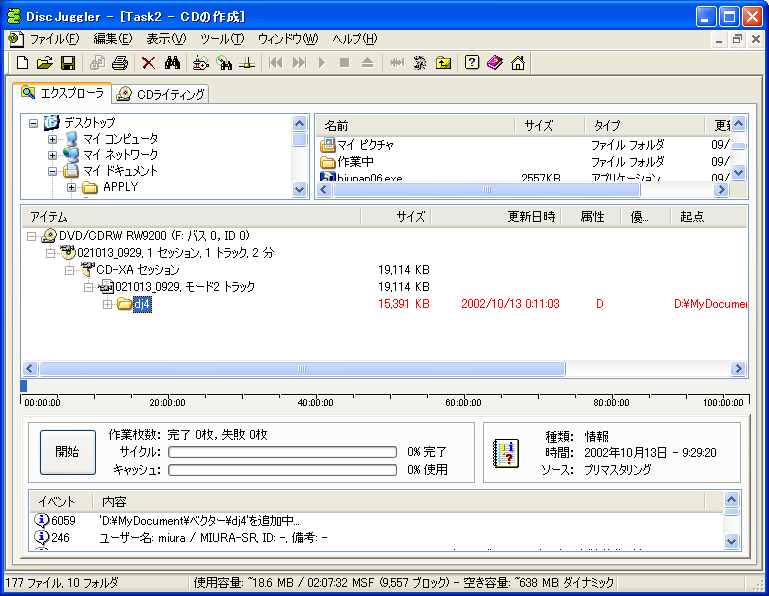Click the 更新日時 column header
This screenshot has height=596, width=769.
click(x=495, y=217)
